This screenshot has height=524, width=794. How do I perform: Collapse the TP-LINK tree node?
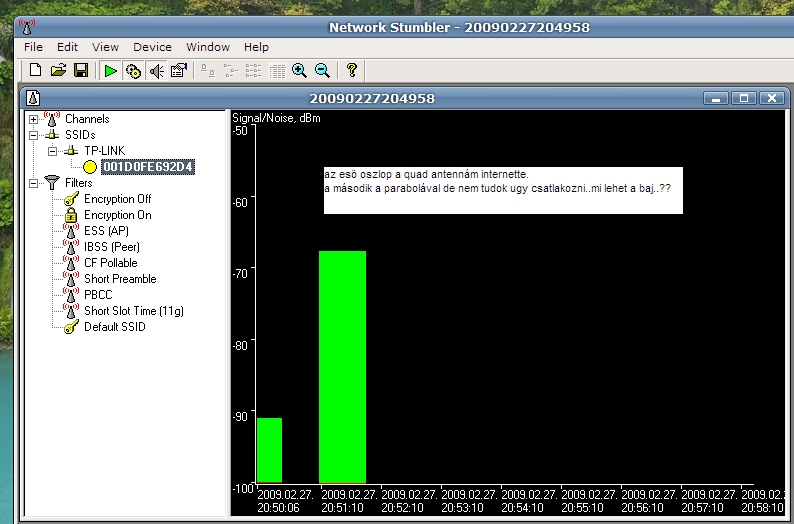(52, 151)
